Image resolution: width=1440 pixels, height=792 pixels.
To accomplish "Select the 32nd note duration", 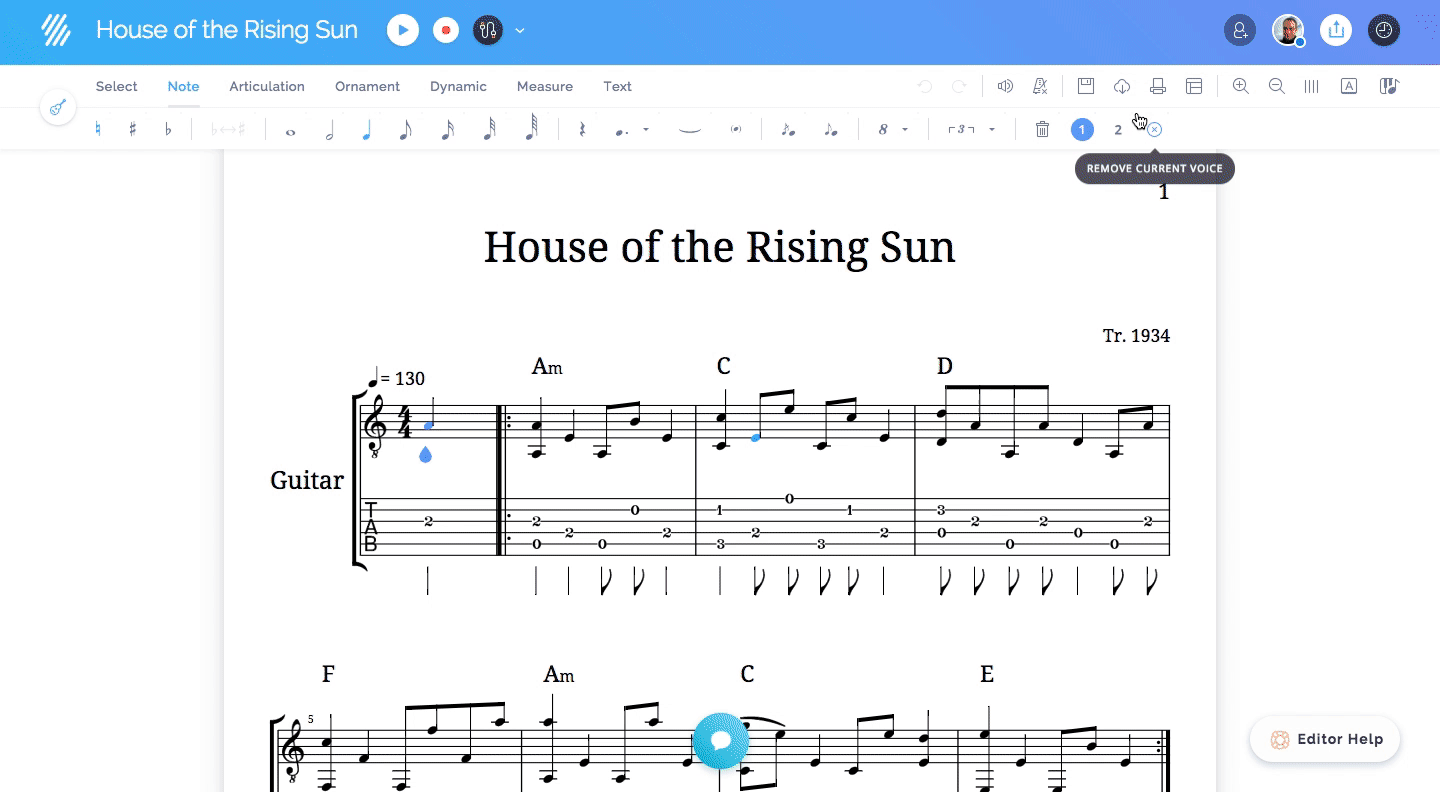I will pyautogui.click(x=488, y=129).
